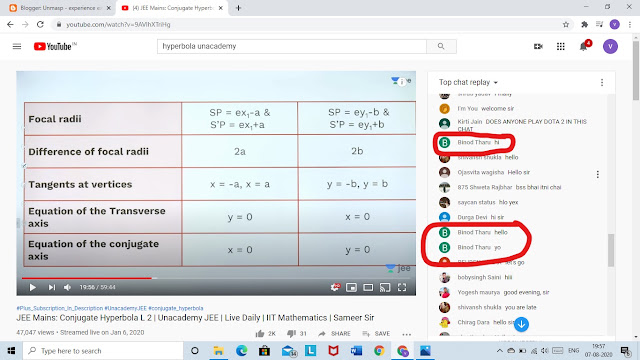The width and height of the screenshot is (640, 360).
Task: Open the Microsoft Store taskbar icon
Action: (x=264, y=351)
